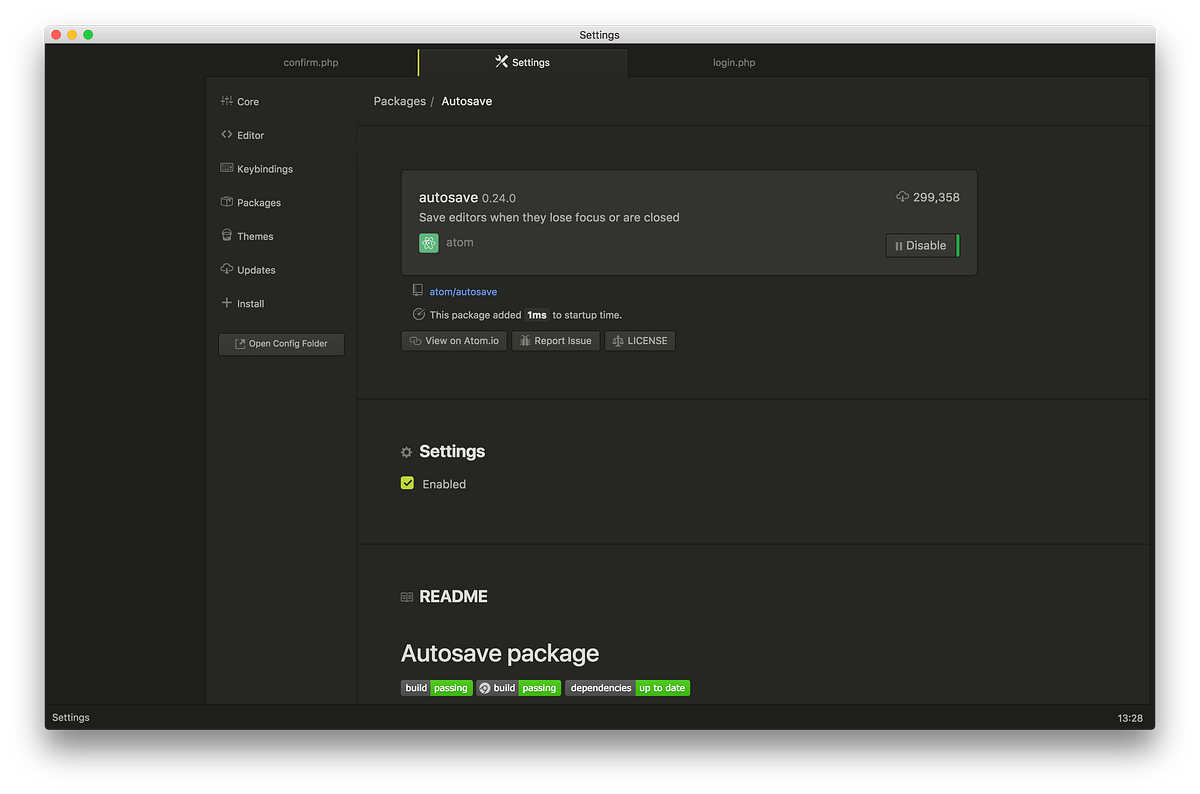
Task: Click the Install plus icon
Action: [x=227, y=303]
